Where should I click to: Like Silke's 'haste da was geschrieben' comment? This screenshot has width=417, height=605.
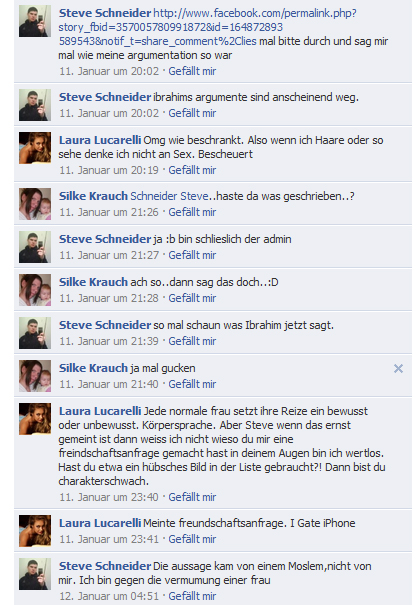192,212
